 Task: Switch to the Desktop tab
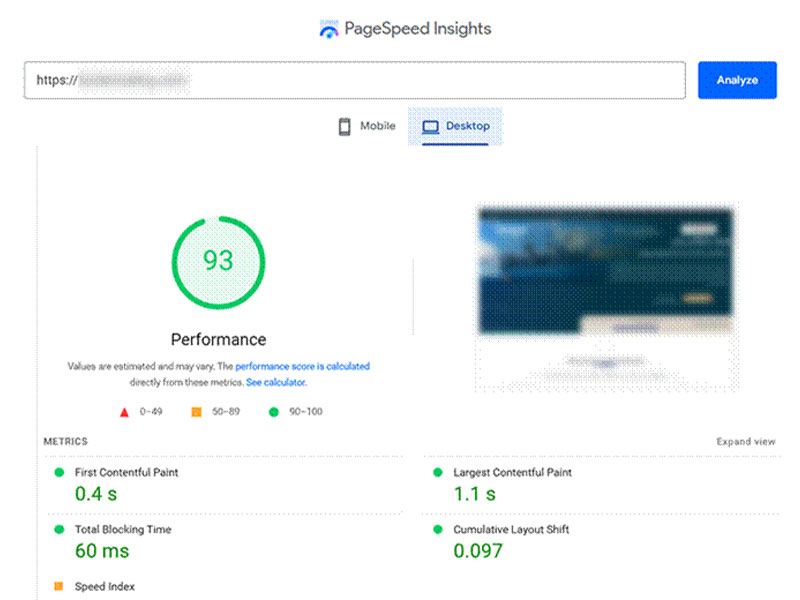tap(455, 126)
